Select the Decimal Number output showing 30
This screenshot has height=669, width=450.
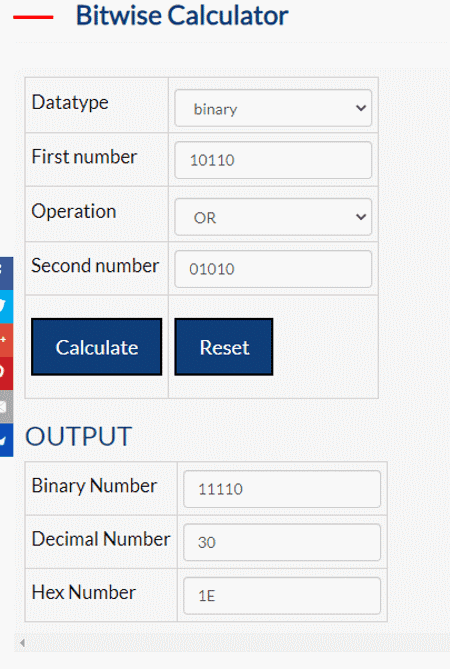(x=282, y=542)
